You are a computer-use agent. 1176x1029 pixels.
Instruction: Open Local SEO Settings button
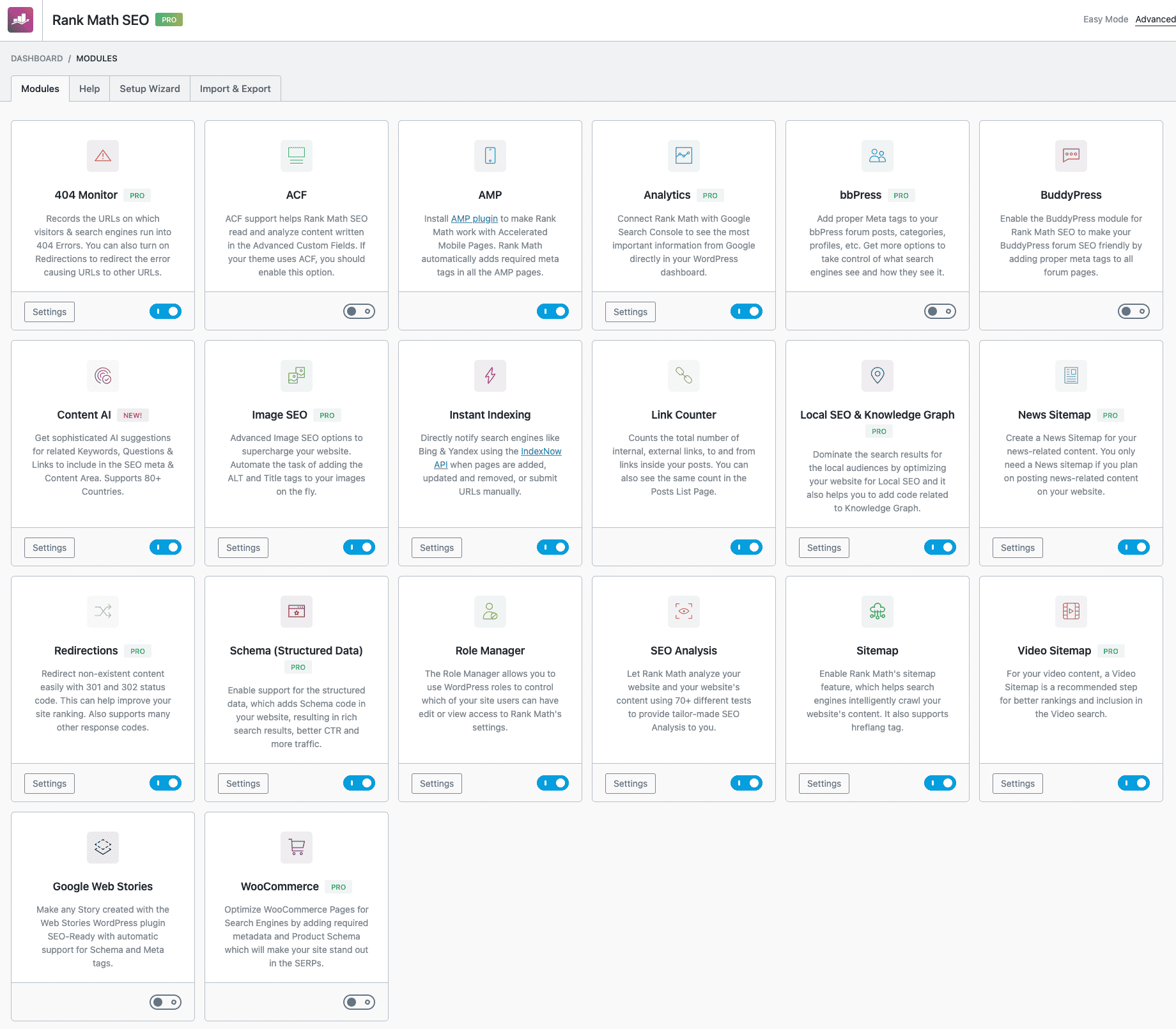824,548
